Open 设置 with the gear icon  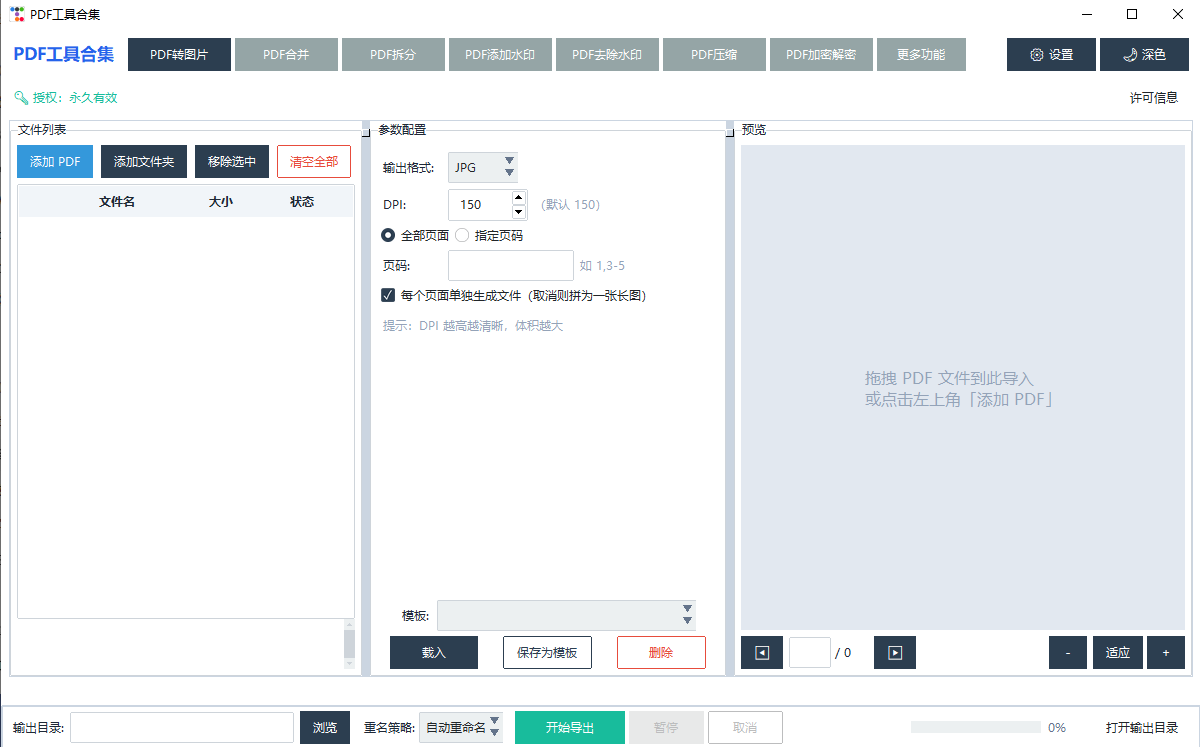1051,55
